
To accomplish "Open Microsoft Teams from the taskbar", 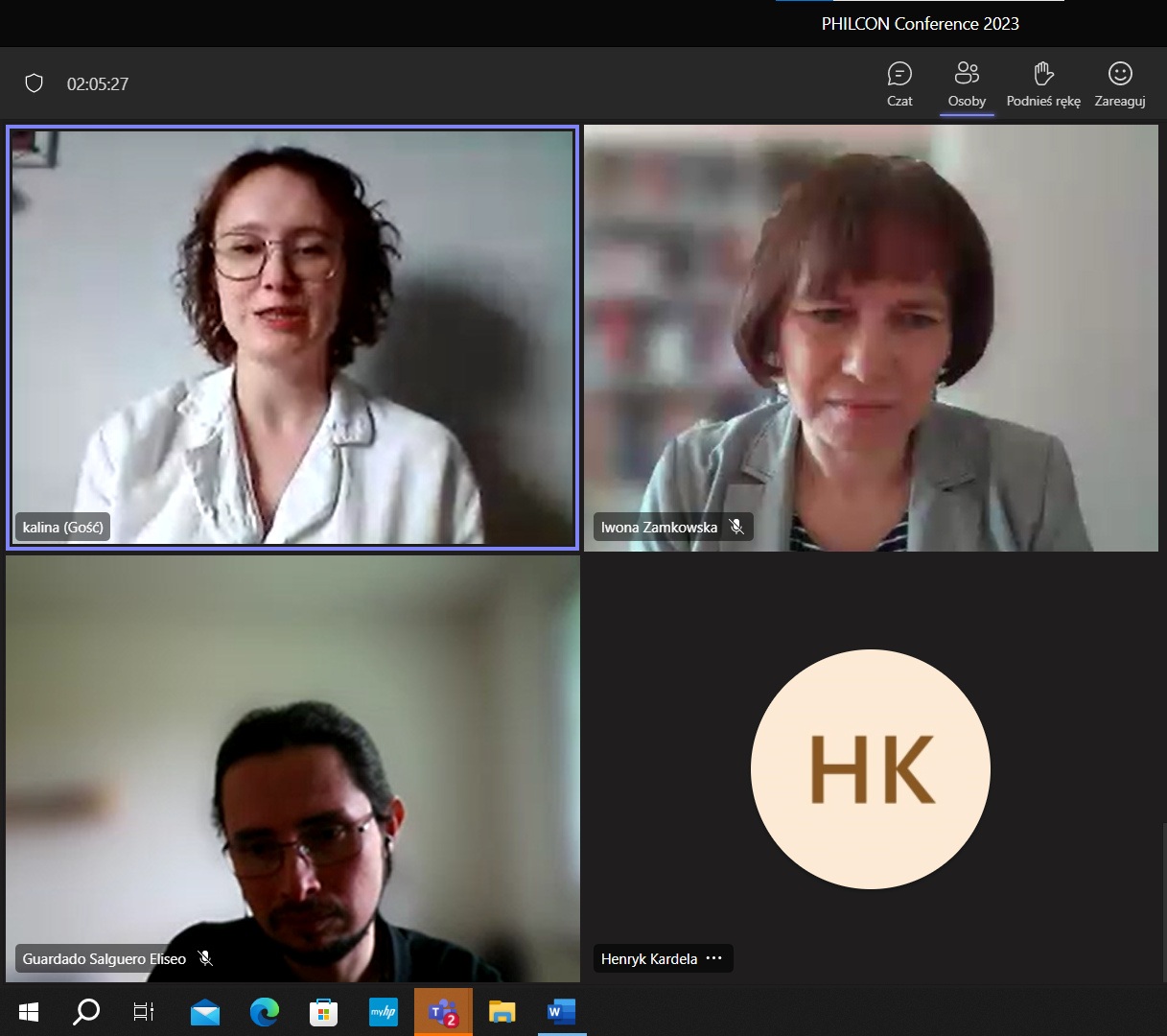I will point(442,1012).
